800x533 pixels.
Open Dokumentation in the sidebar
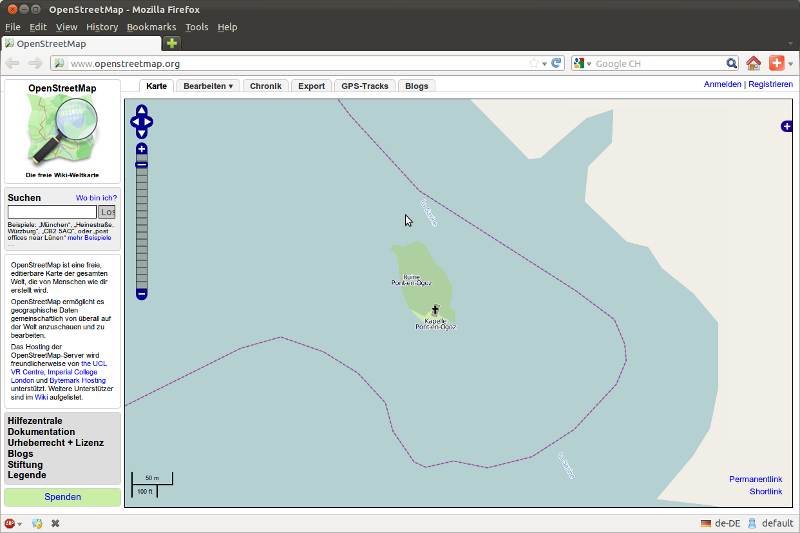(41, 432)
